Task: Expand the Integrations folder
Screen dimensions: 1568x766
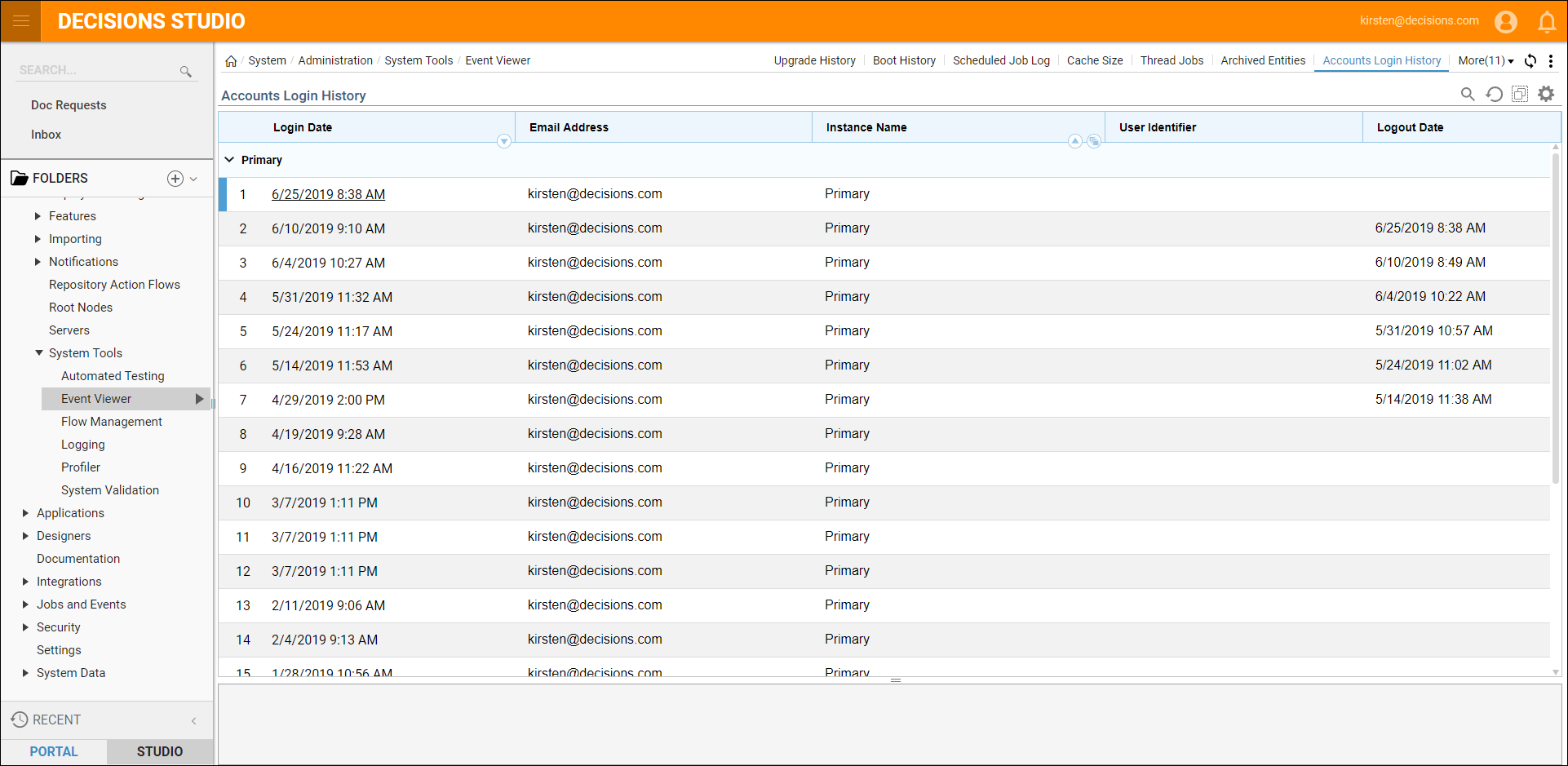Action: tap(25, 582)
